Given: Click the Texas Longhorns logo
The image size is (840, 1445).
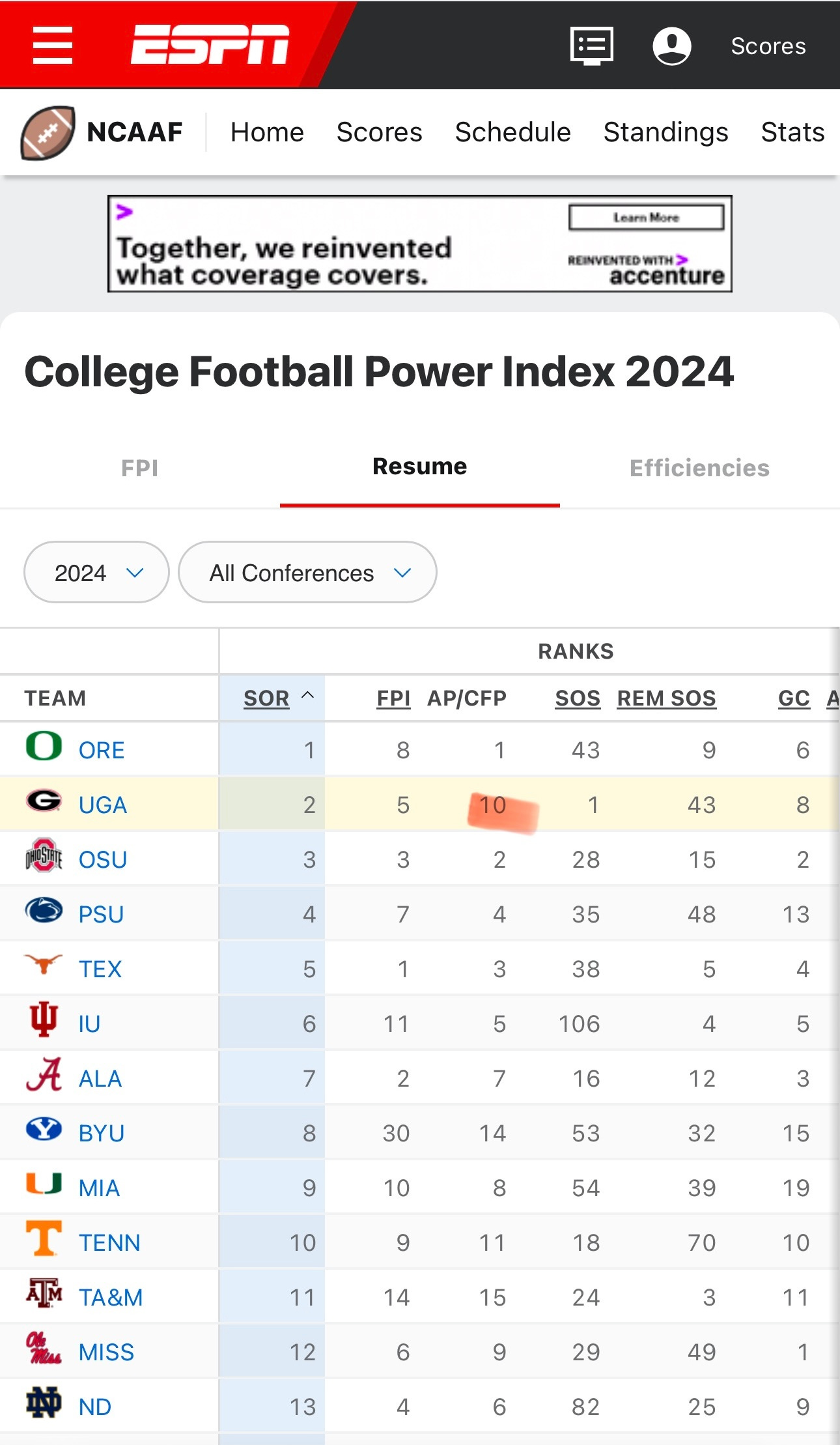Looking at the screenshot, I should [x=44, y=965].
